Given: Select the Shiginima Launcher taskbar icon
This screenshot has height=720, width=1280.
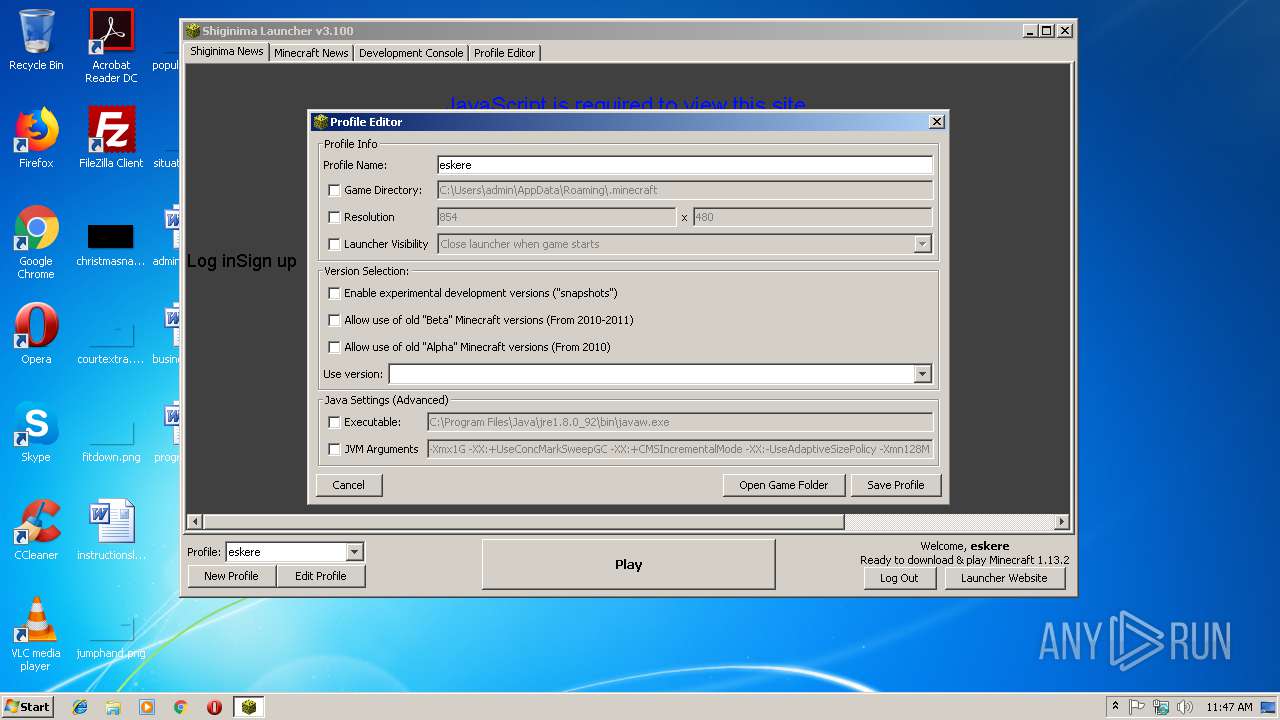Looking at the screenshot, I should [249, 707].
